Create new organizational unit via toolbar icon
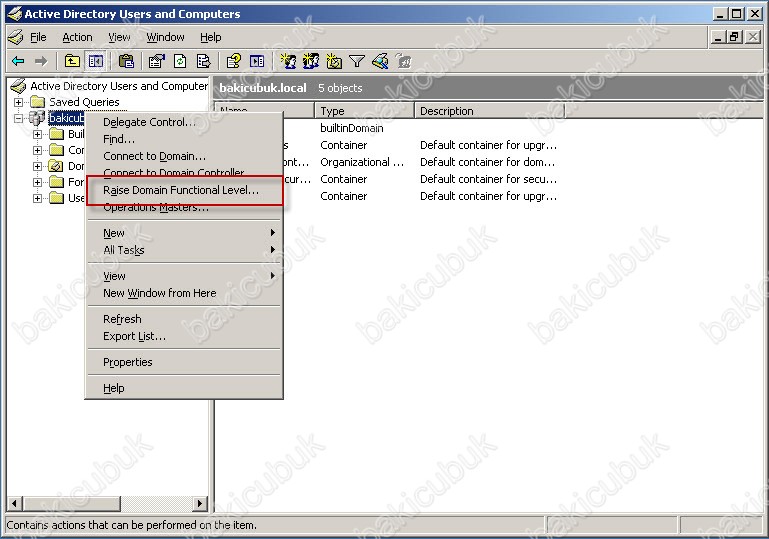769x539 pixels. (334, 61)
